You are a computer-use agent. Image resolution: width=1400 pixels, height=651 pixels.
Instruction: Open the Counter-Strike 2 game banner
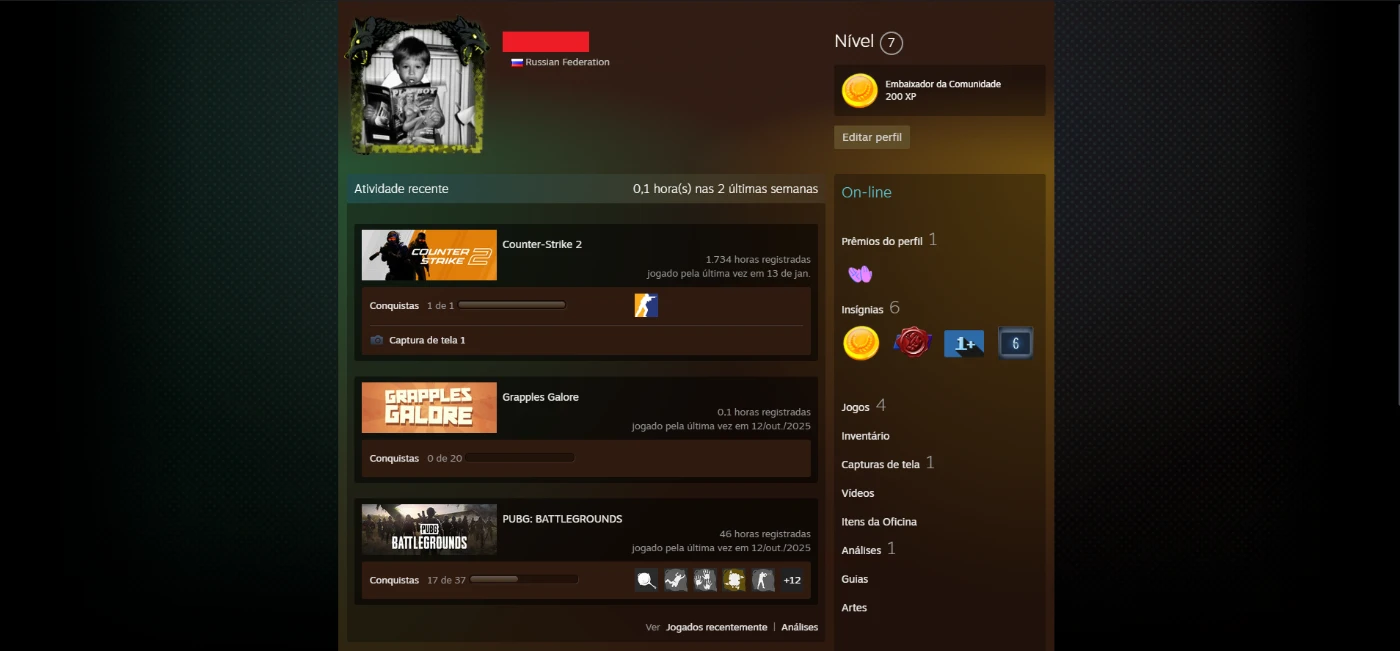click(x=429, y=255)
